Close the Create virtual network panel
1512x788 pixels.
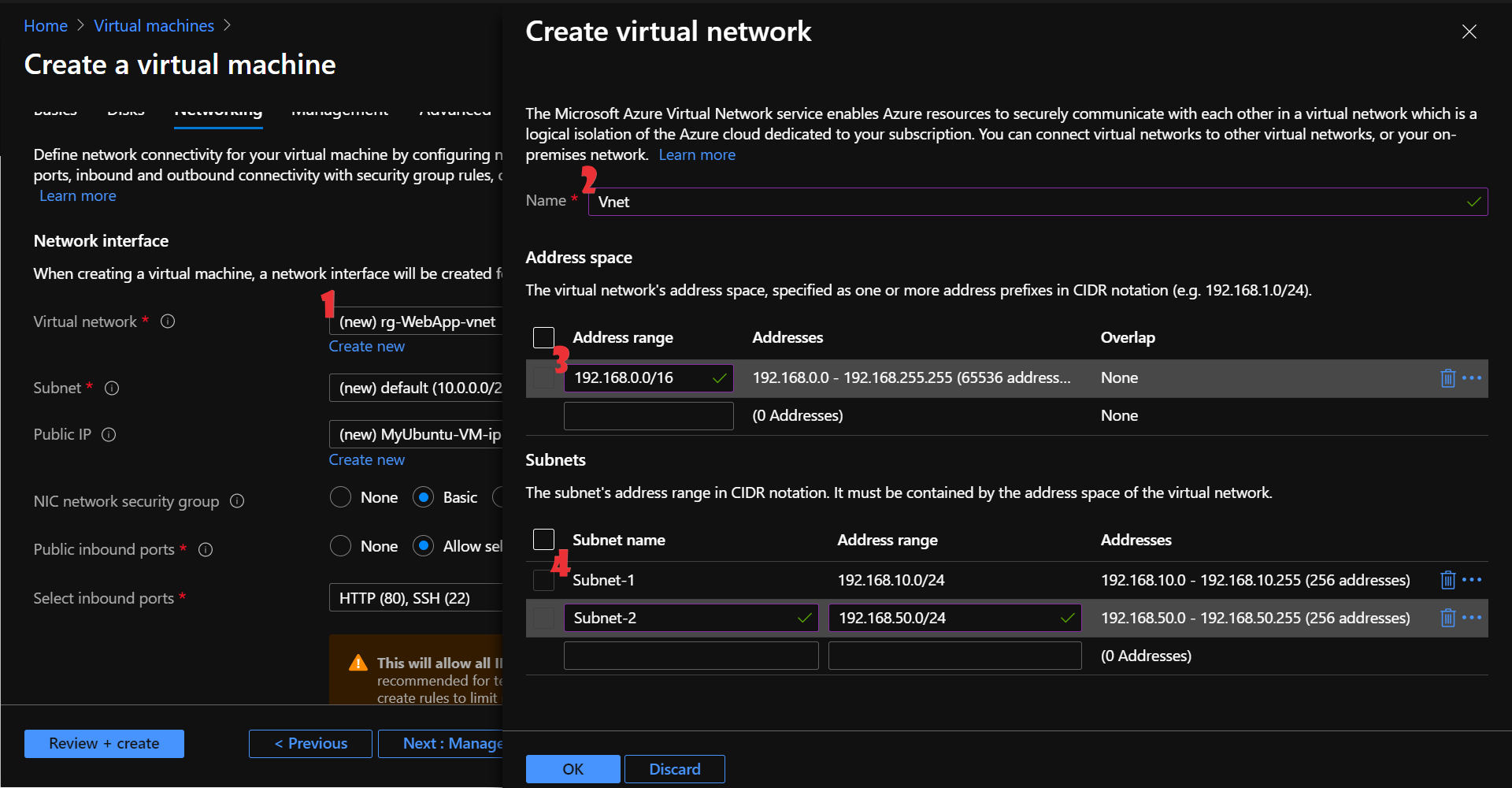pyautogui.click(x=1469, y=32)
